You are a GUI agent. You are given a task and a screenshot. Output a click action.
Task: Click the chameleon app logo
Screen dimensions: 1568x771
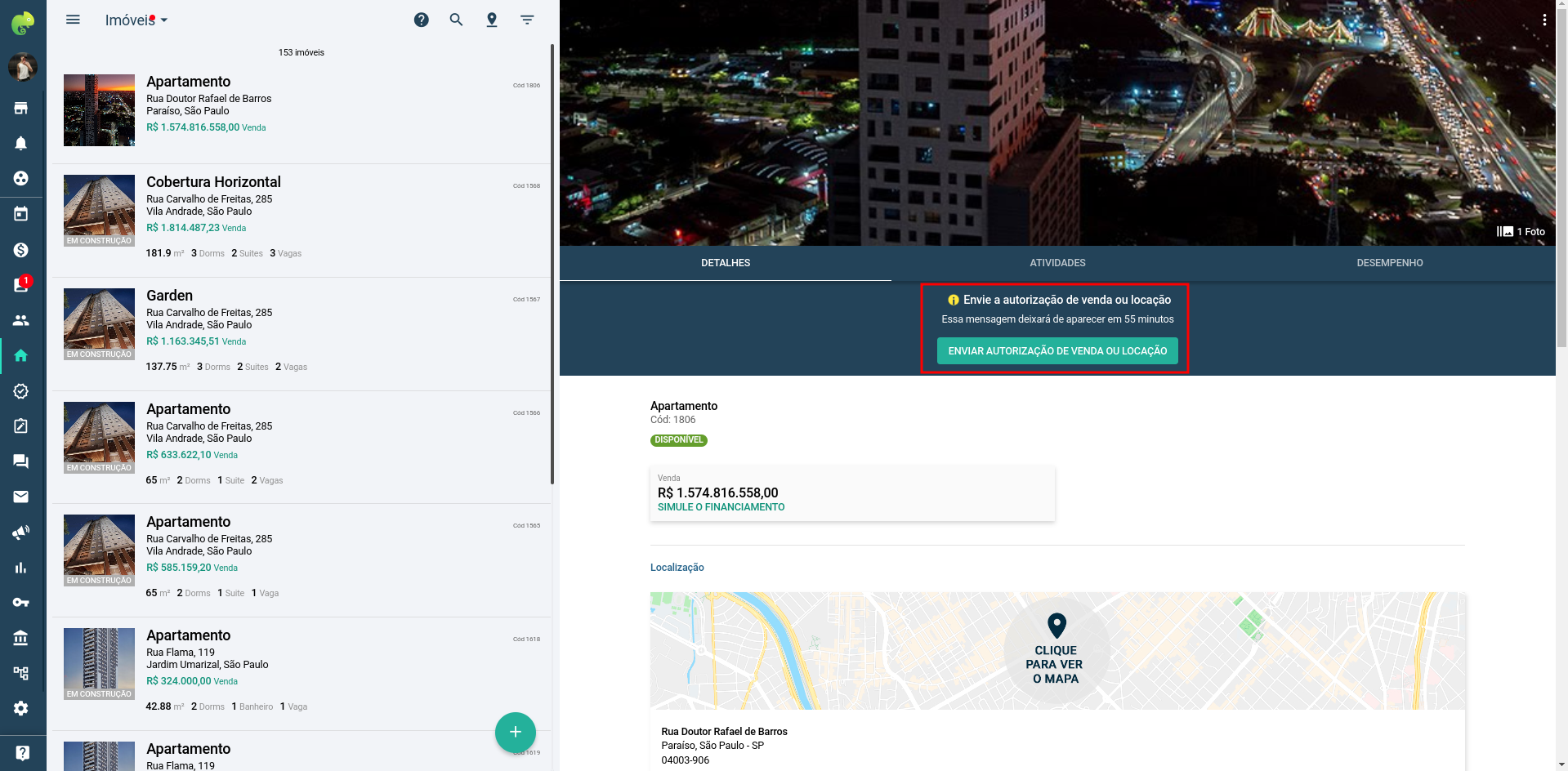click(23, 23)
